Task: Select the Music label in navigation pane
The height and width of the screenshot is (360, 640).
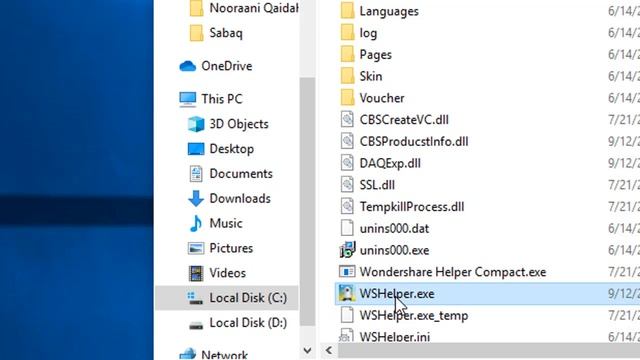Action: tap(226, 223)
